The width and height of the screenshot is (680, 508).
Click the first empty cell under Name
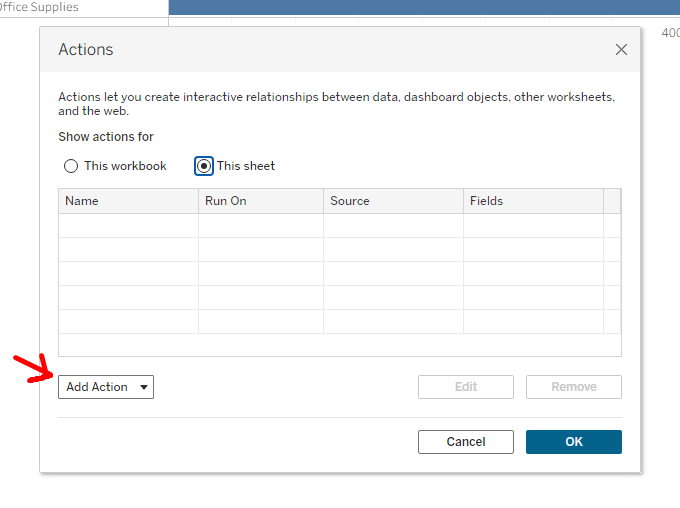(128, 225)
